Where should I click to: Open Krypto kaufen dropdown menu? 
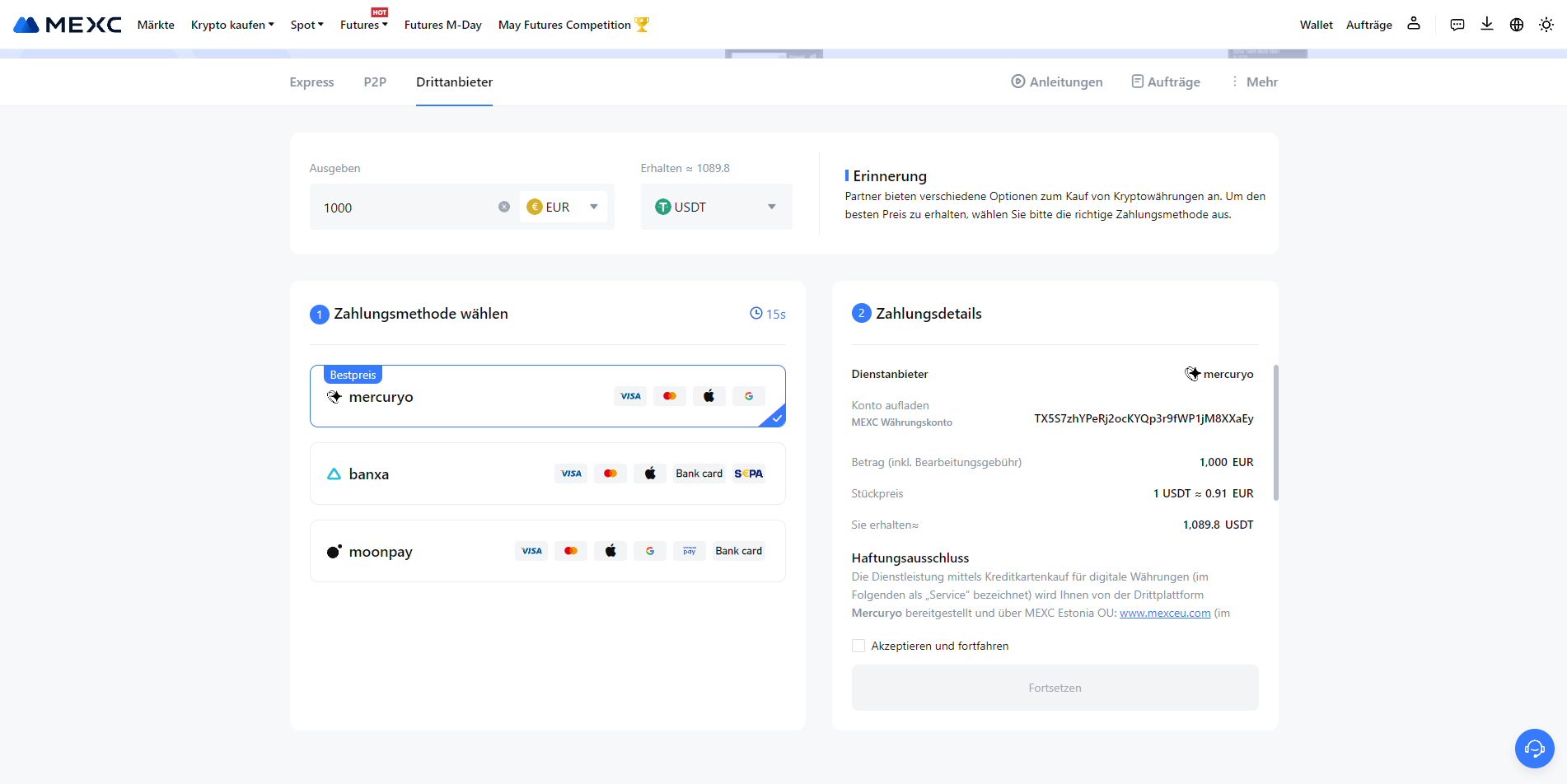[x=232, y=25]
